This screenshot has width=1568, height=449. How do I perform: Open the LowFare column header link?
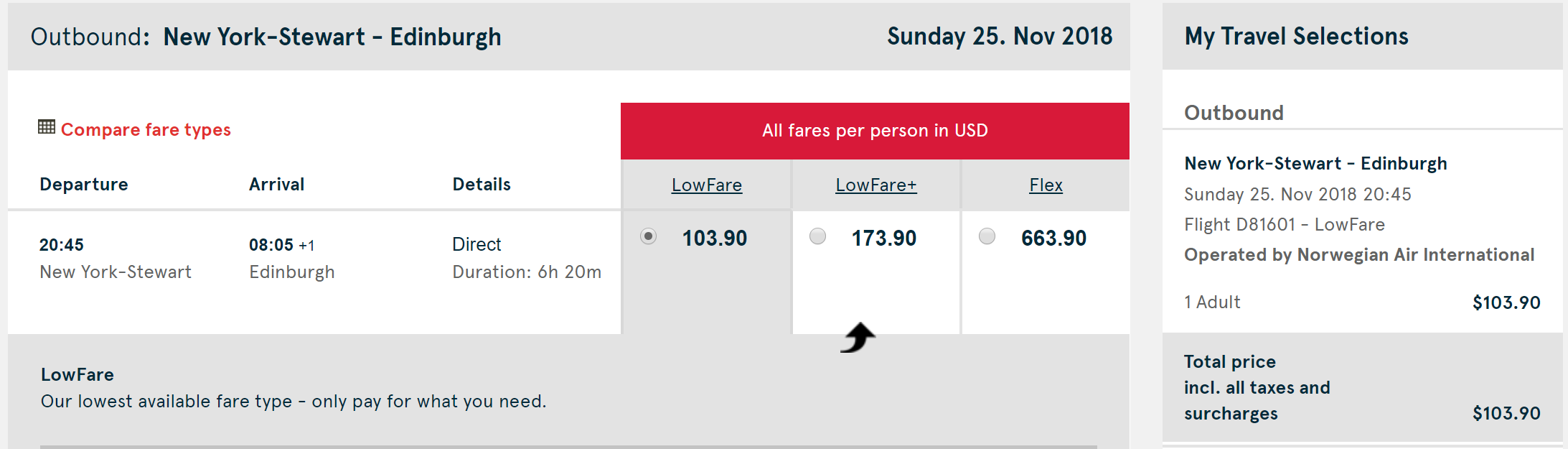click(706, 185)
